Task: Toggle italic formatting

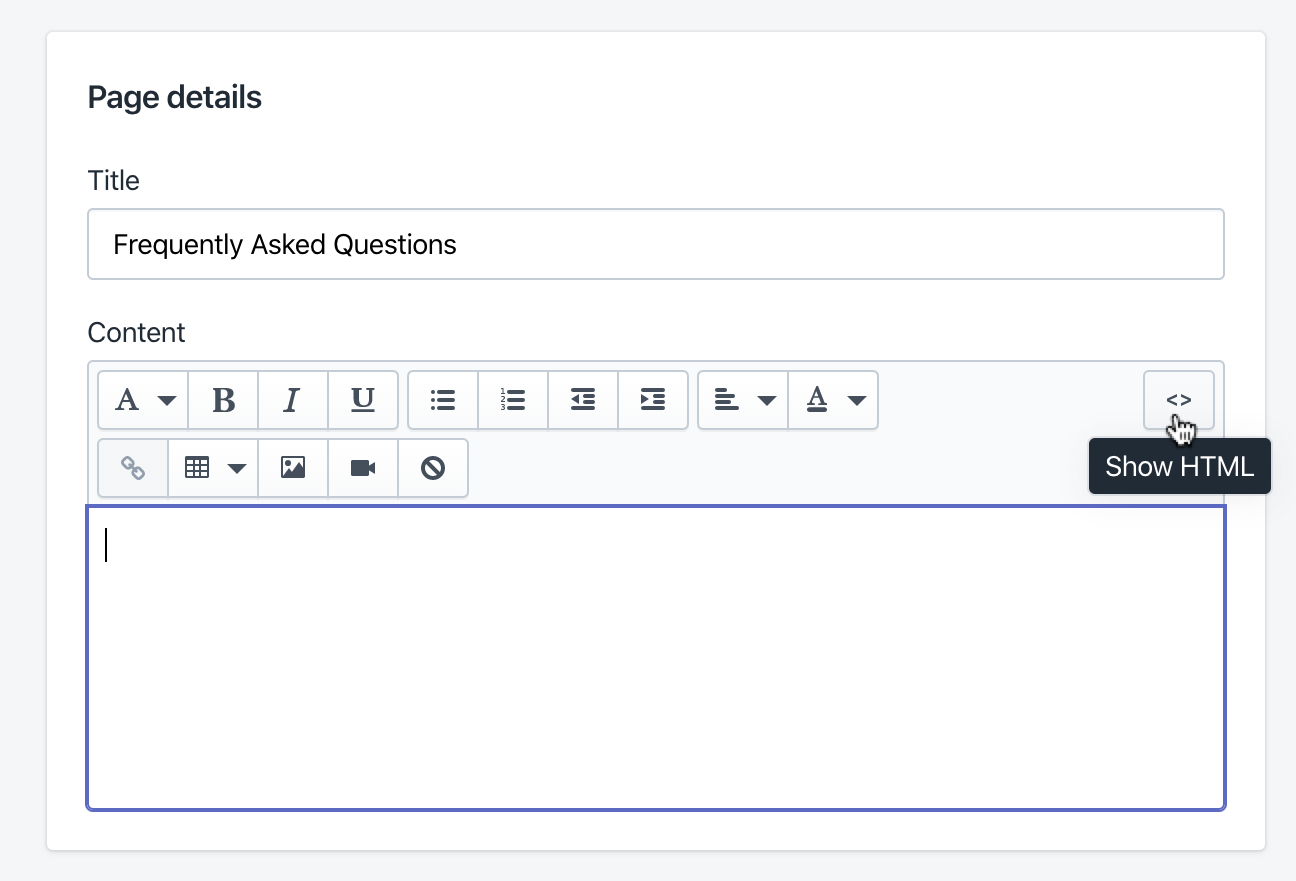Action: 293,400
